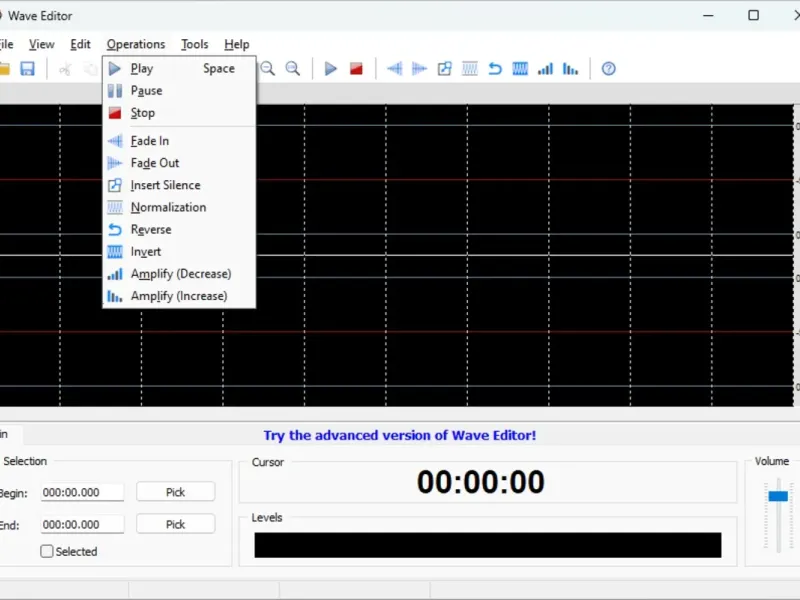800x600 pixels.
Task: Open the Tools menu
Action: tap(195, 44)
